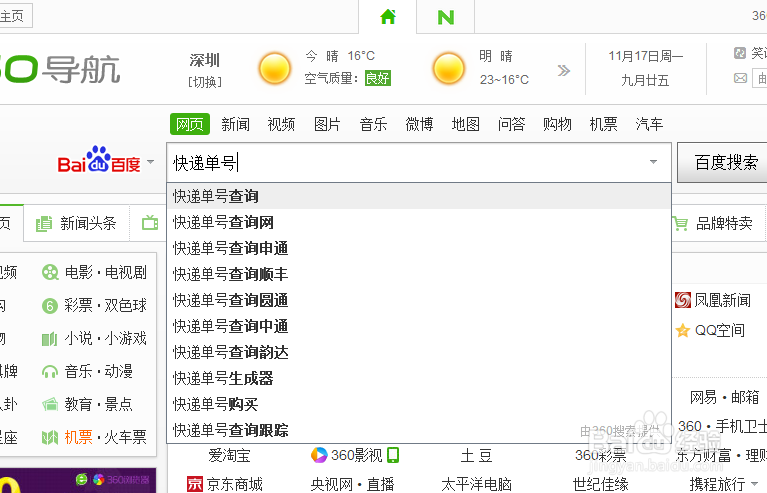This screenshot has height=493, width=767.
Task: Open the 新闻头条 tab
Action: pos(76,224)
